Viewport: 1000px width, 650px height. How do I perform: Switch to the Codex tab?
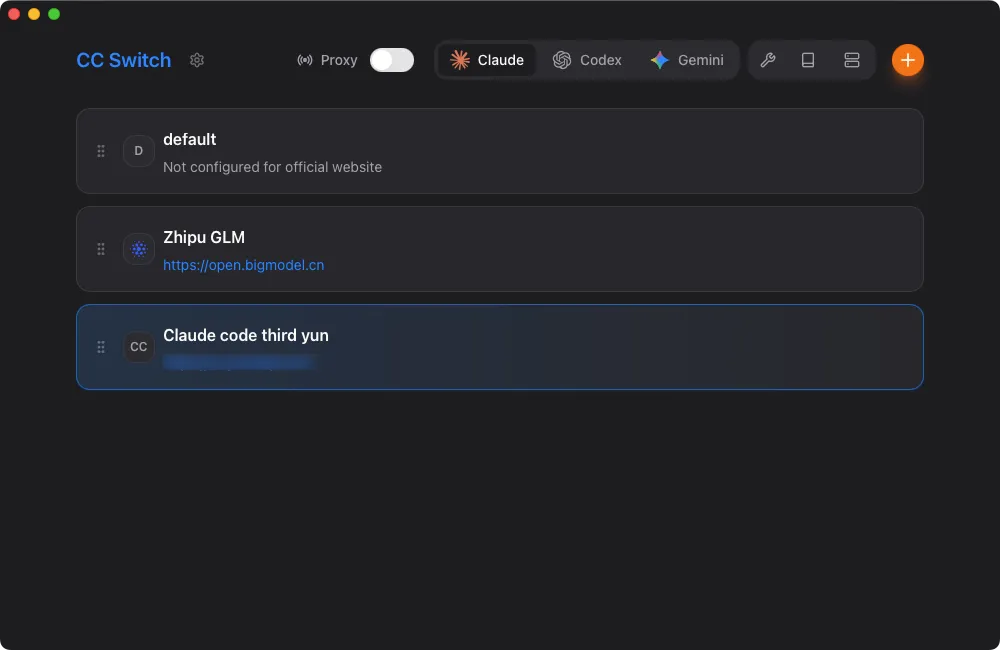(x=588, y=60)
